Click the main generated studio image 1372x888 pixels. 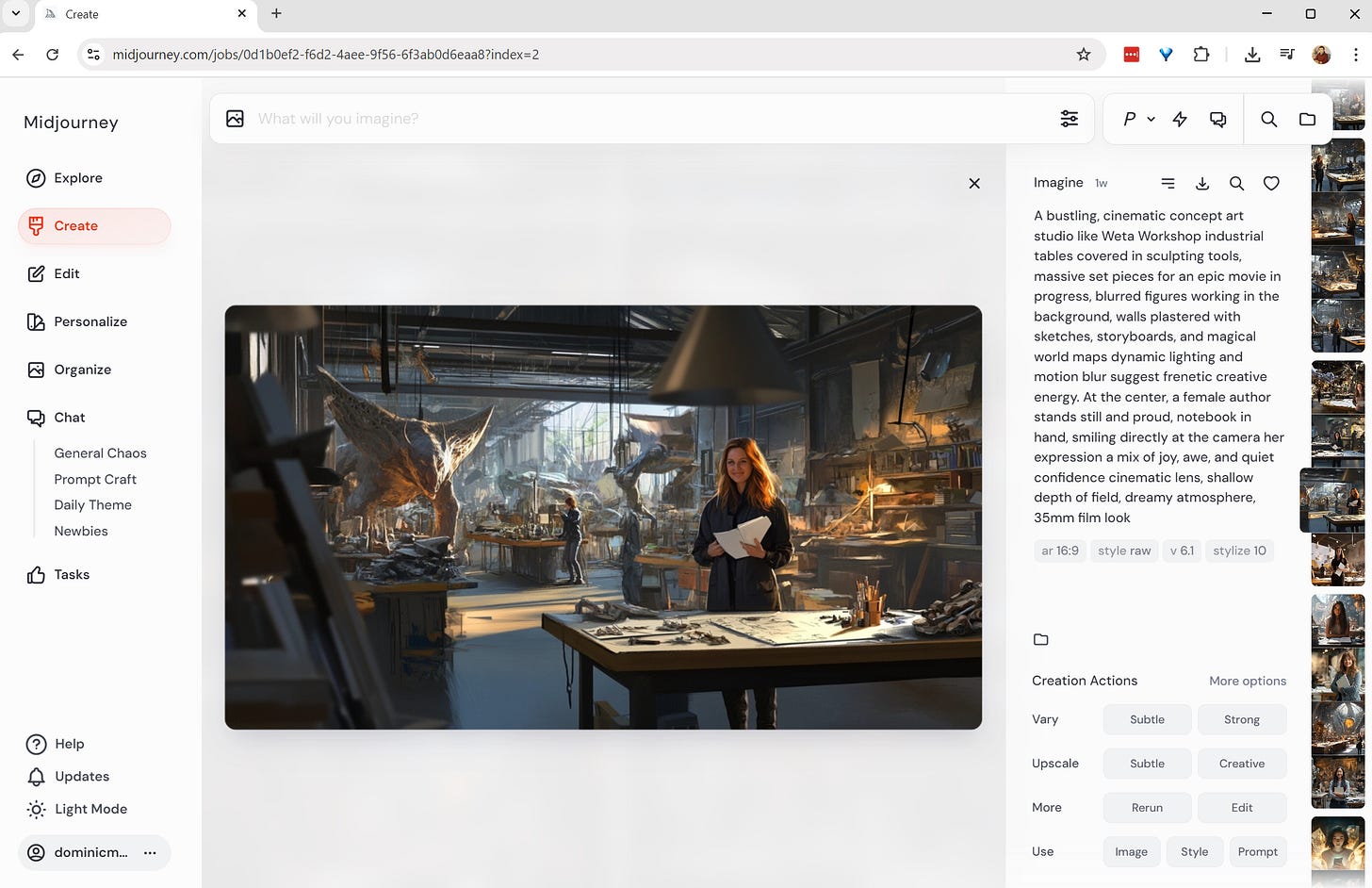(603, 518)
